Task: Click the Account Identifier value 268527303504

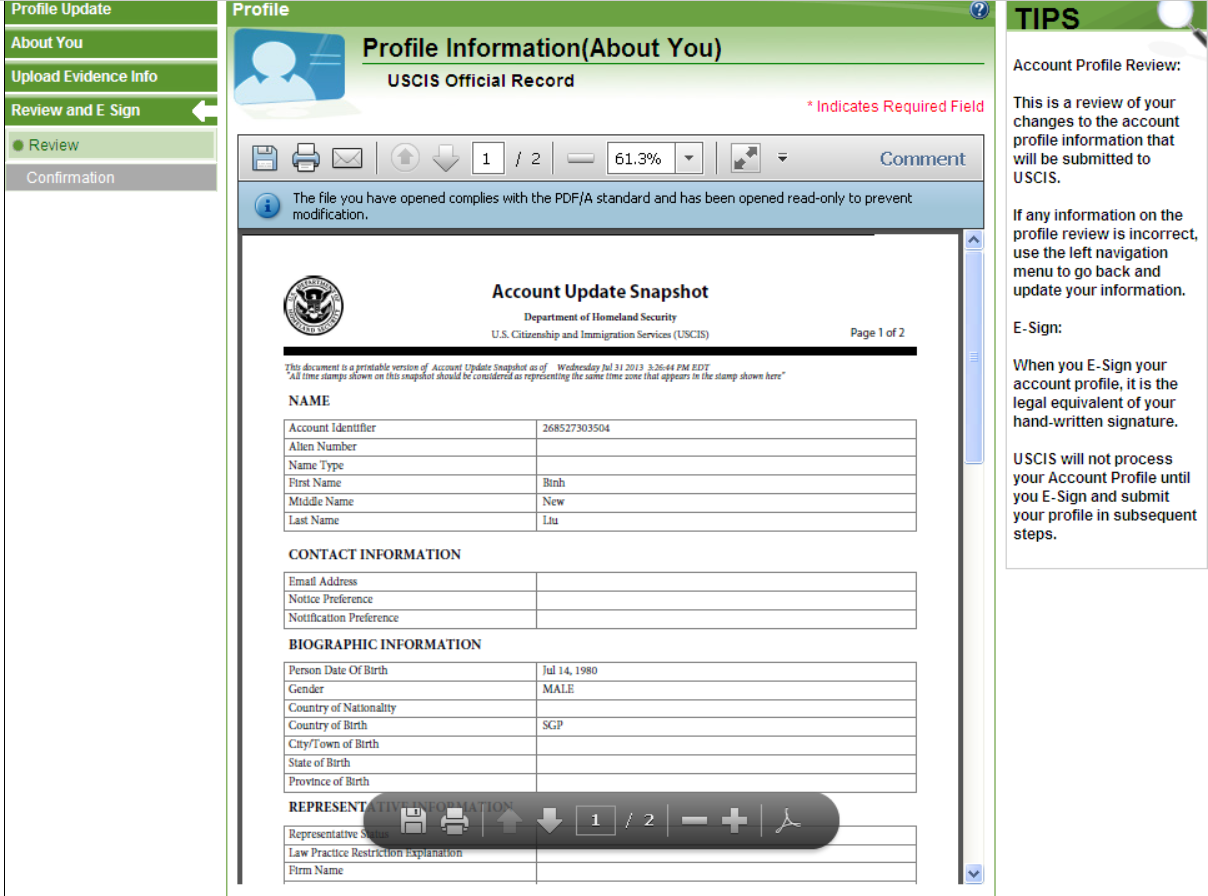Action: (x=576, y=428)
